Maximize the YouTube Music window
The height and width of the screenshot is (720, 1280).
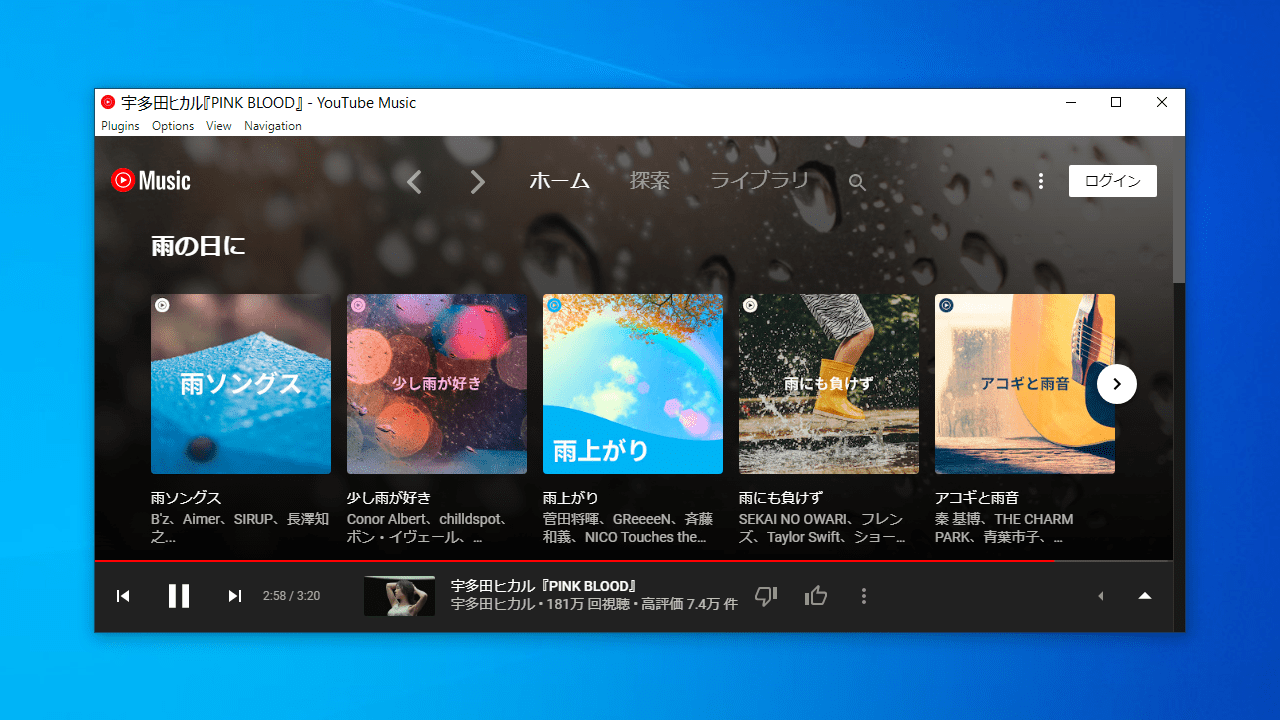coord(1116,102)
